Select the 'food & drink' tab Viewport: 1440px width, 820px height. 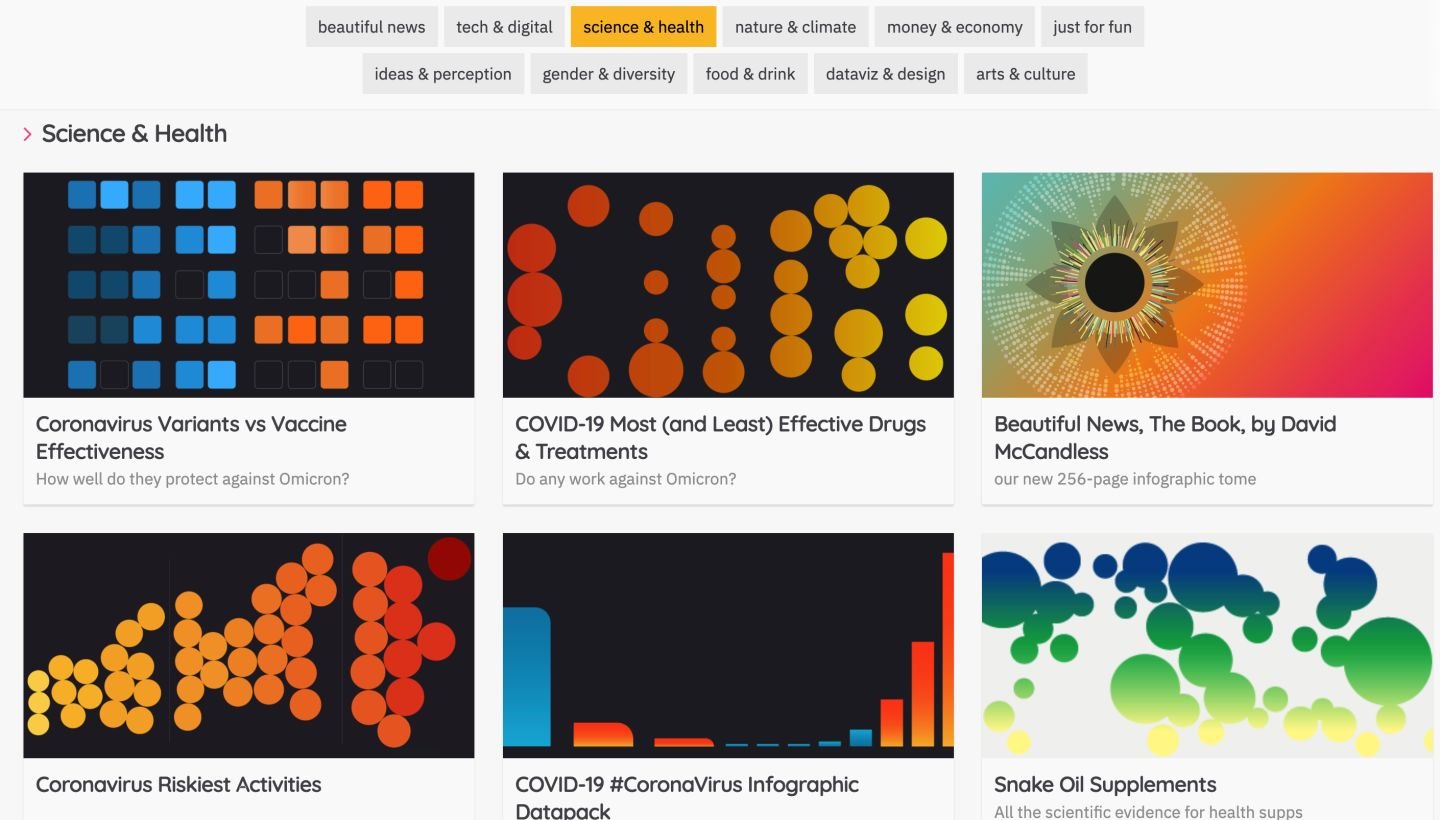tap(750, 74)
